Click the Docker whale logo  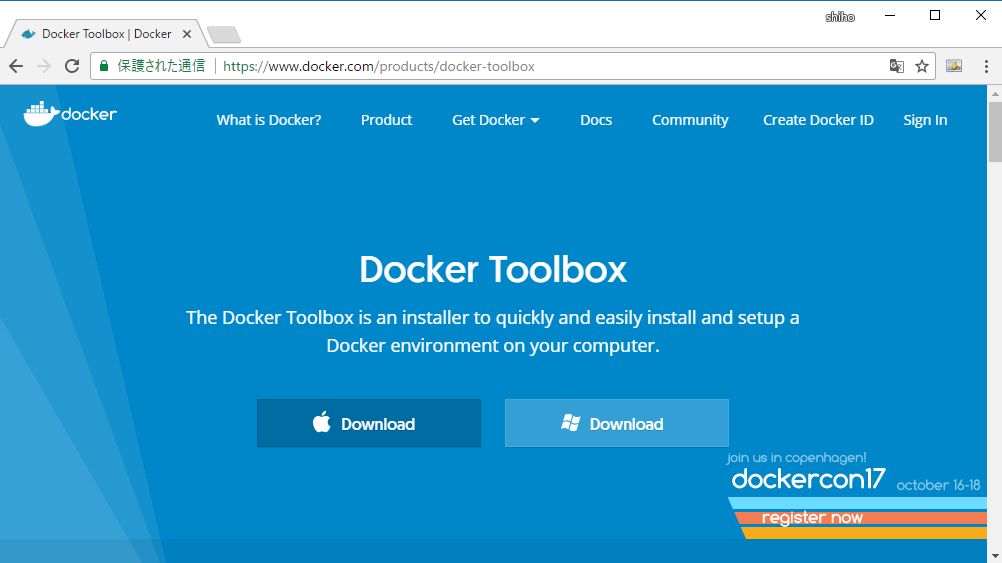(70, 114)
